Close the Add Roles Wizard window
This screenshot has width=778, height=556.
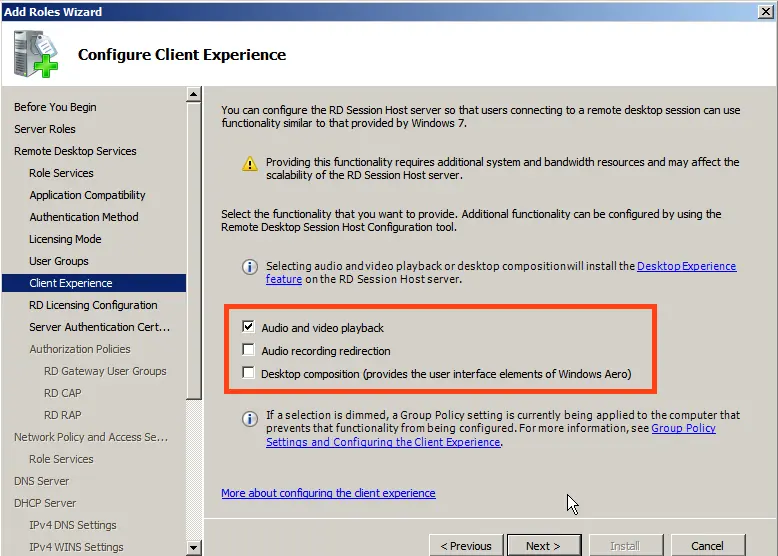(764, 12)
